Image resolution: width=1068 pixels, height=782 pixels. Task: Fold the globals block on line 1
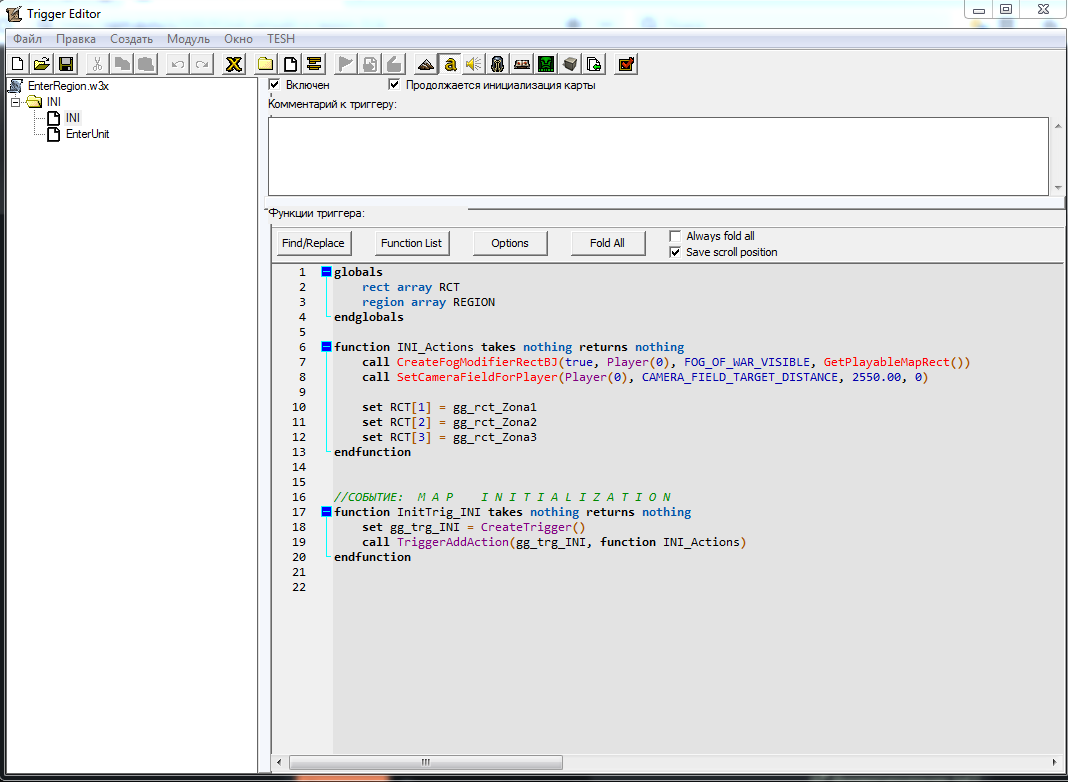[326, 272]
